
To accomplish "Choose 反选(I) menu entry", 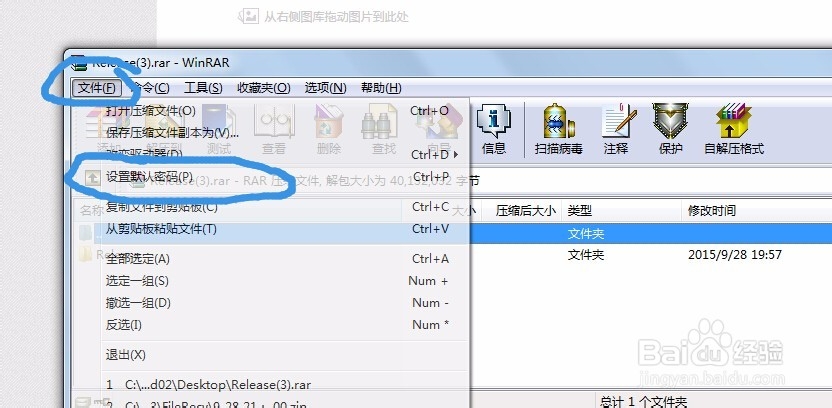I will 285,325.
